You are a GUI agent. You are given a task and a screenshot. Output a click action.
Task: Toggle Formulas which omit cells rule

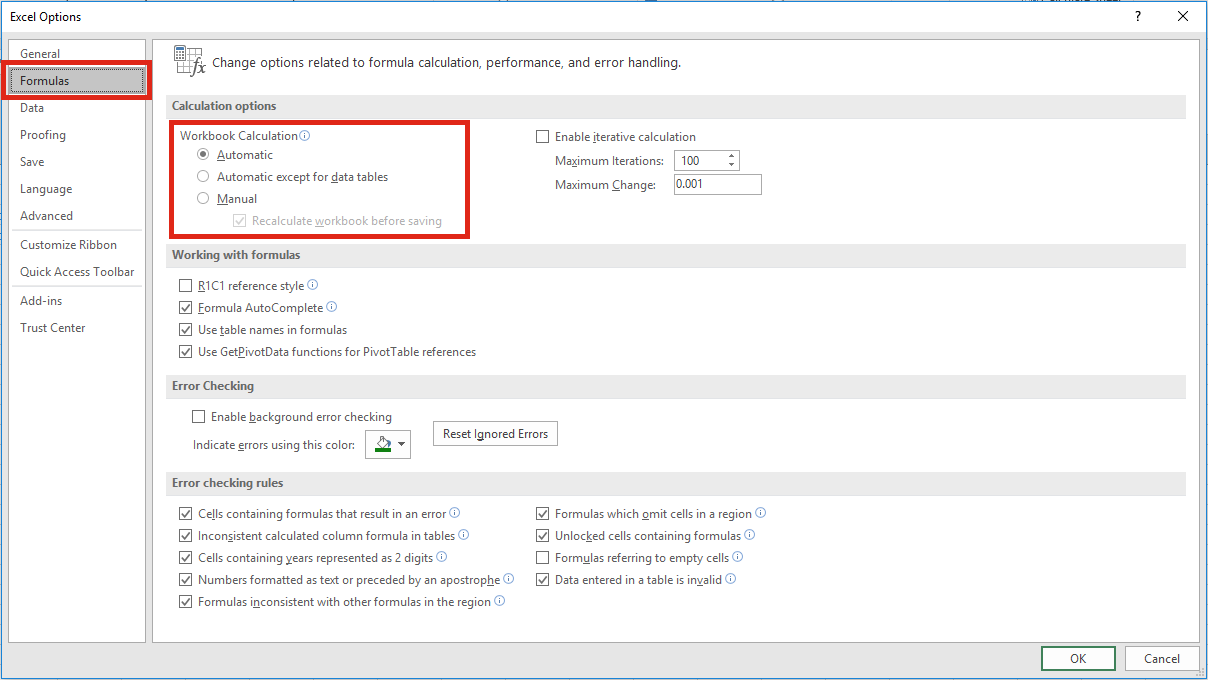point(543,514)
